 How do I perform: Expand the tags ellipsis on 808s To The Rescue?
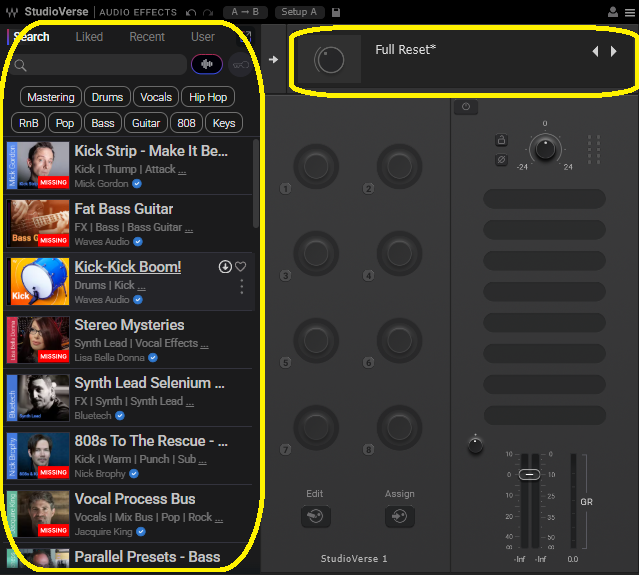(x=202, y=462)
